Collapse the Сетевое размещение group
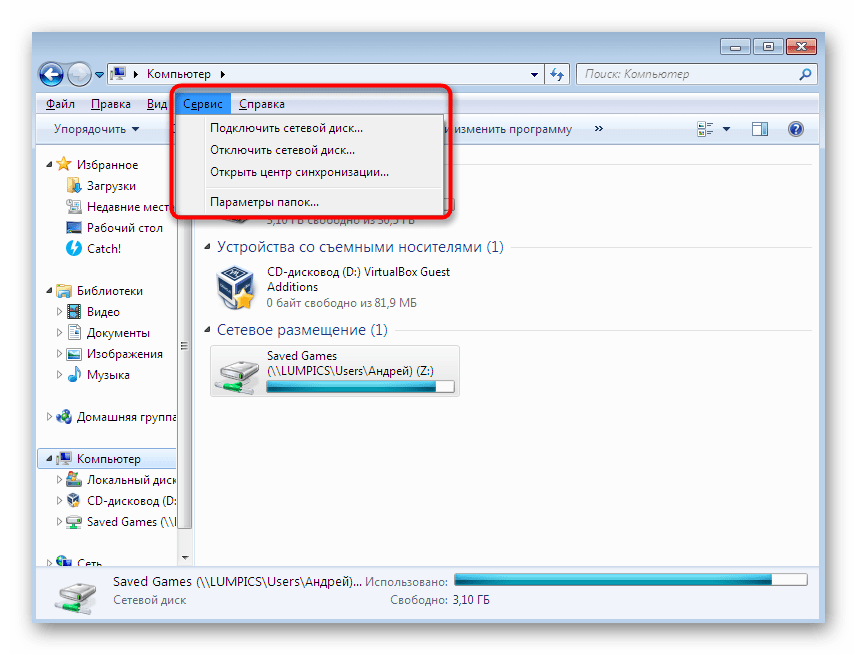This screenshot has height=655, width=857. tap(207, 330)
